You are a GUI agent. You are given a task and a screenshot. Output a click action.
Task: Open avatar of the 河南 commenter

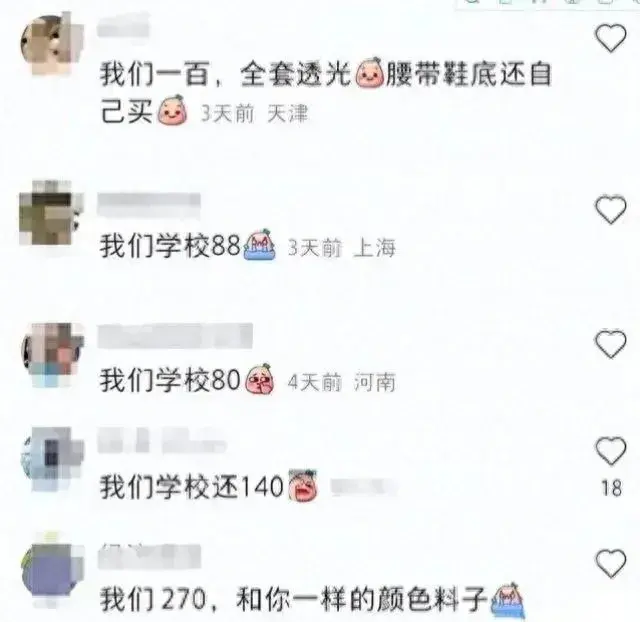[52, 355]
